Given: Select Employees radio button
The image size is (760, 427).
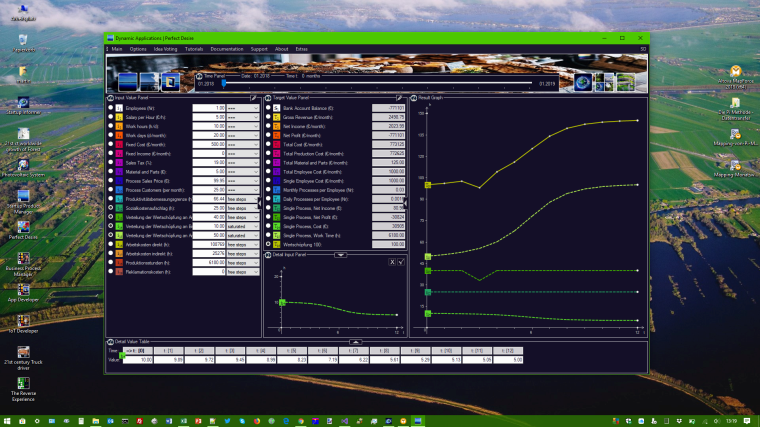Looking at the screenshot, I should (111, 108).
